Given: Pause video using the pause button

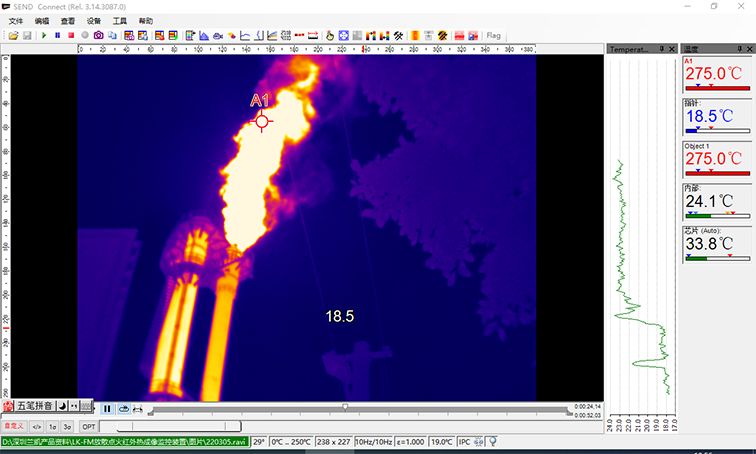Looking at the screenshot, I should (x=107, y=408).
